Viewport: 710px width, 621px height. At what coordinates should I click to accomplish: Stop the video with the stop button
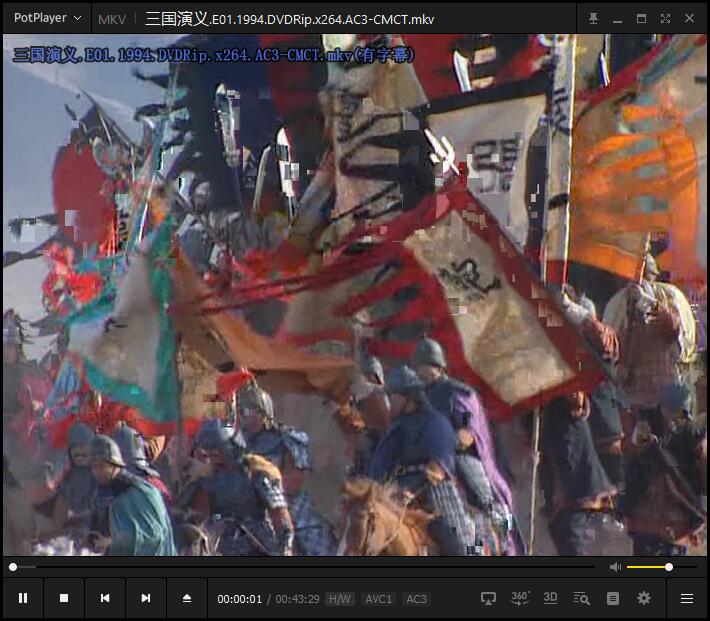pyautogui.click(x=64, y=598)
